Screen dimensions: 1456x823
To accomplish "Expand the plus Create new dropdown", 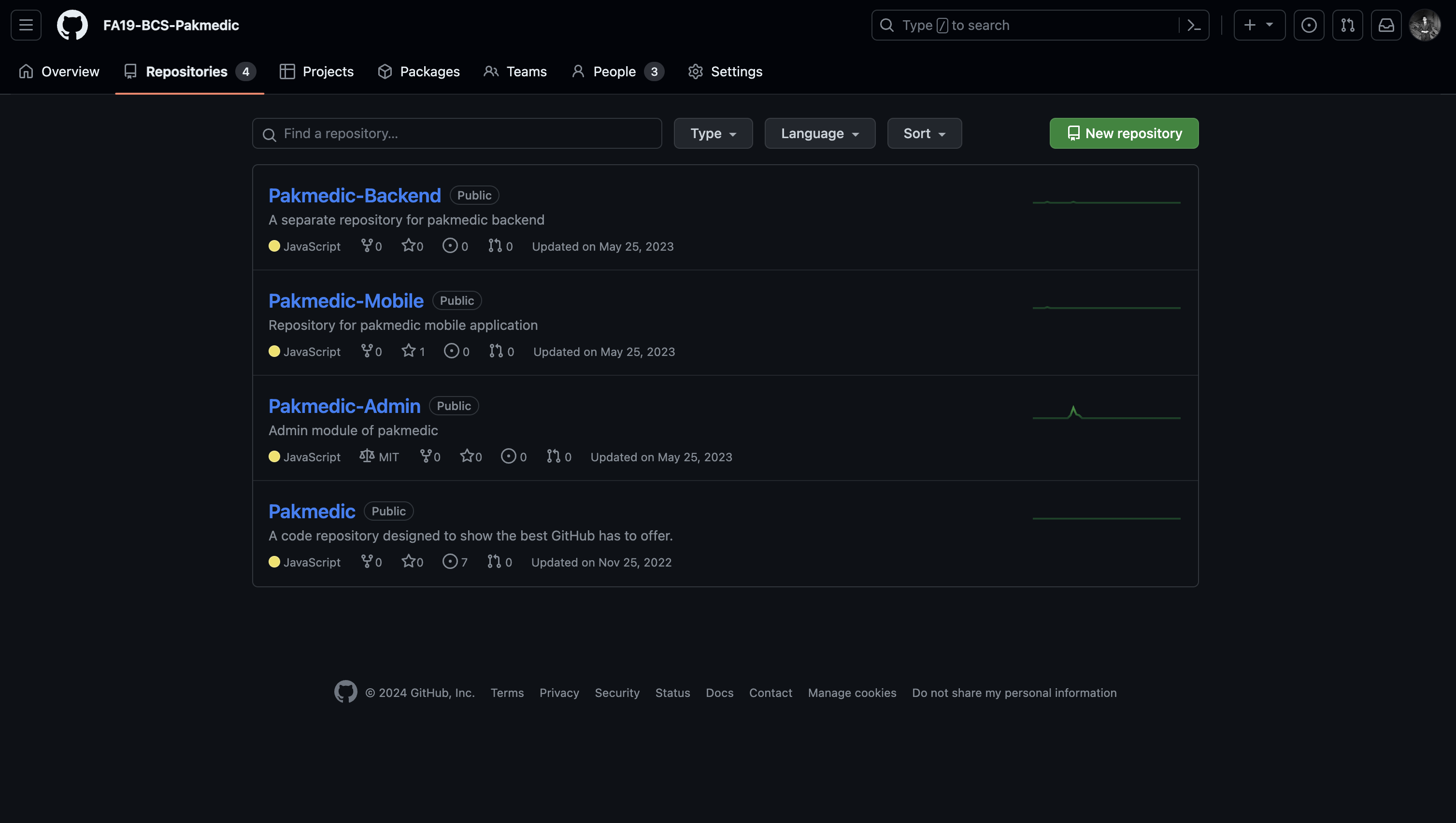I will (x=1259, y=25).
